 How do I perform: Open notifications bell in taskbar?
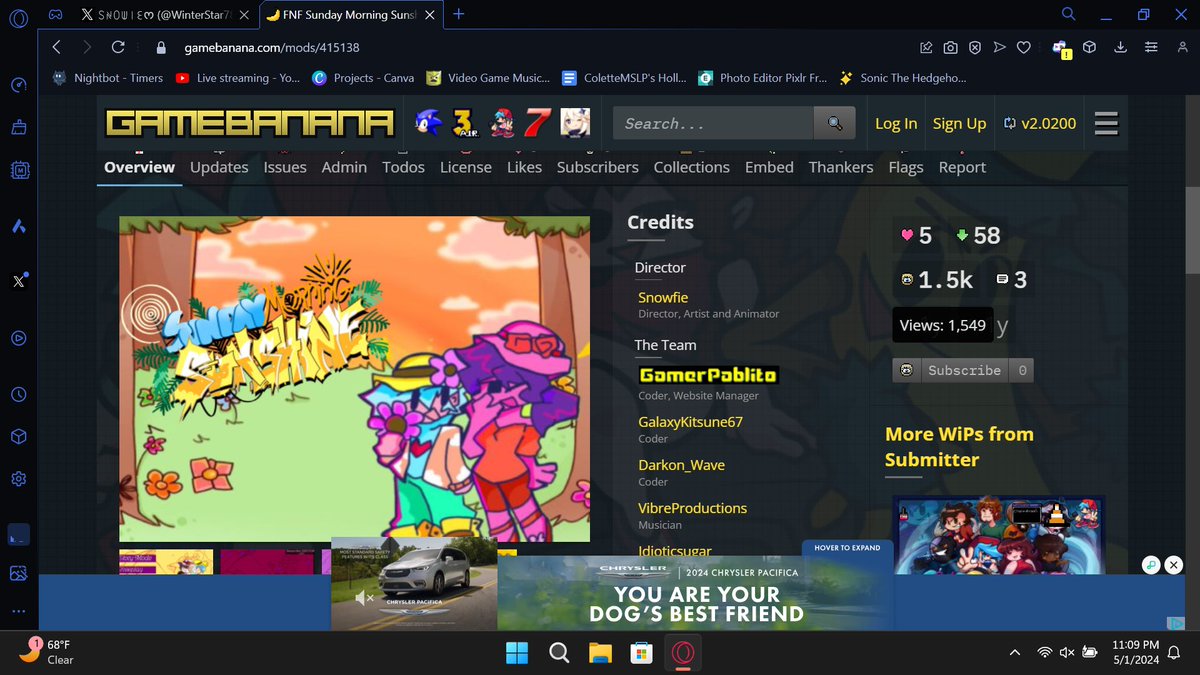[1174, 653]
